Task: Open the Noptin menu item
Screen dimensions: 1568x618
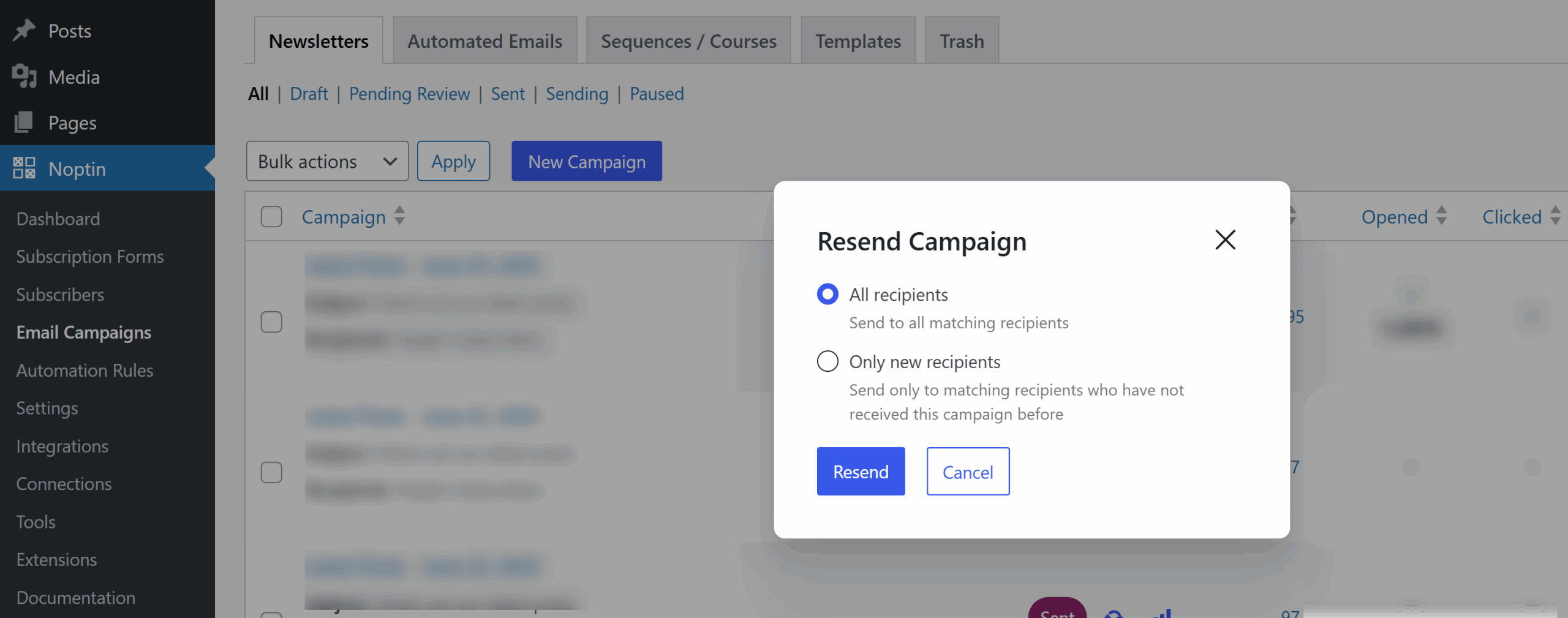Action: point(107,168)
